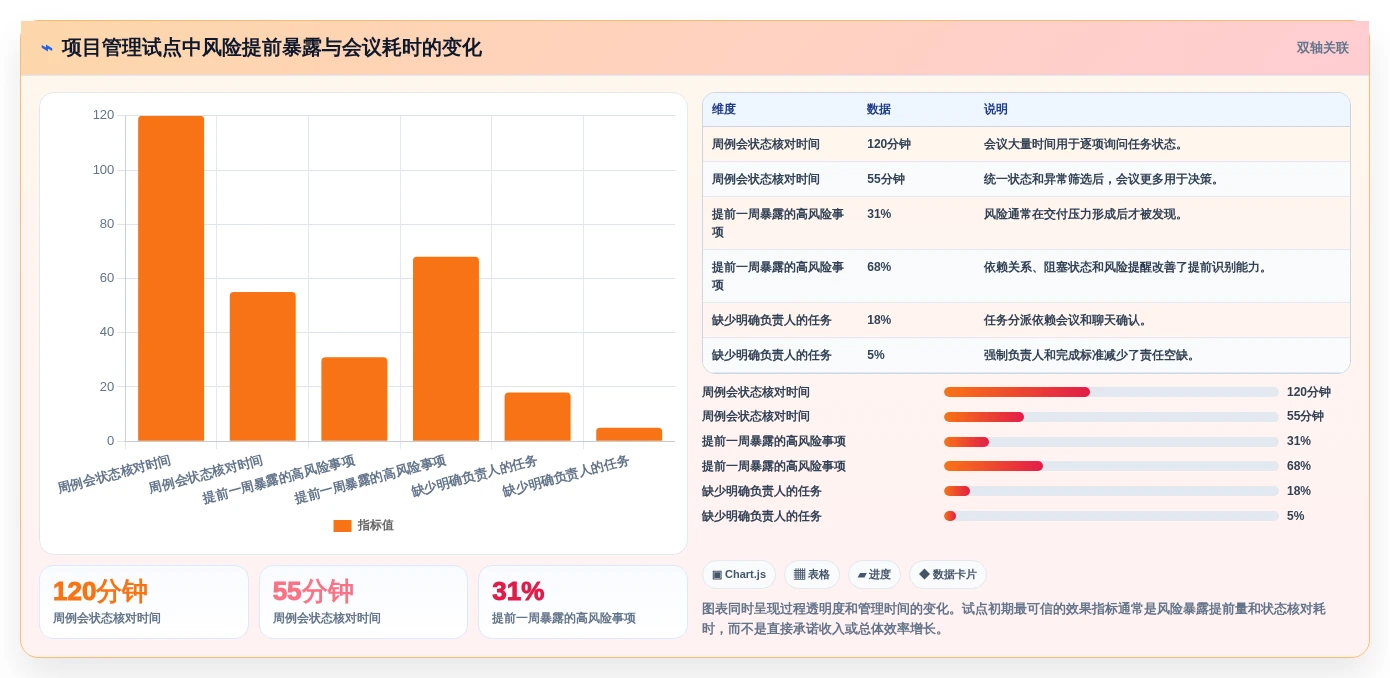Click the tallest chart bar reaching 120

click(x=171, y=278)
